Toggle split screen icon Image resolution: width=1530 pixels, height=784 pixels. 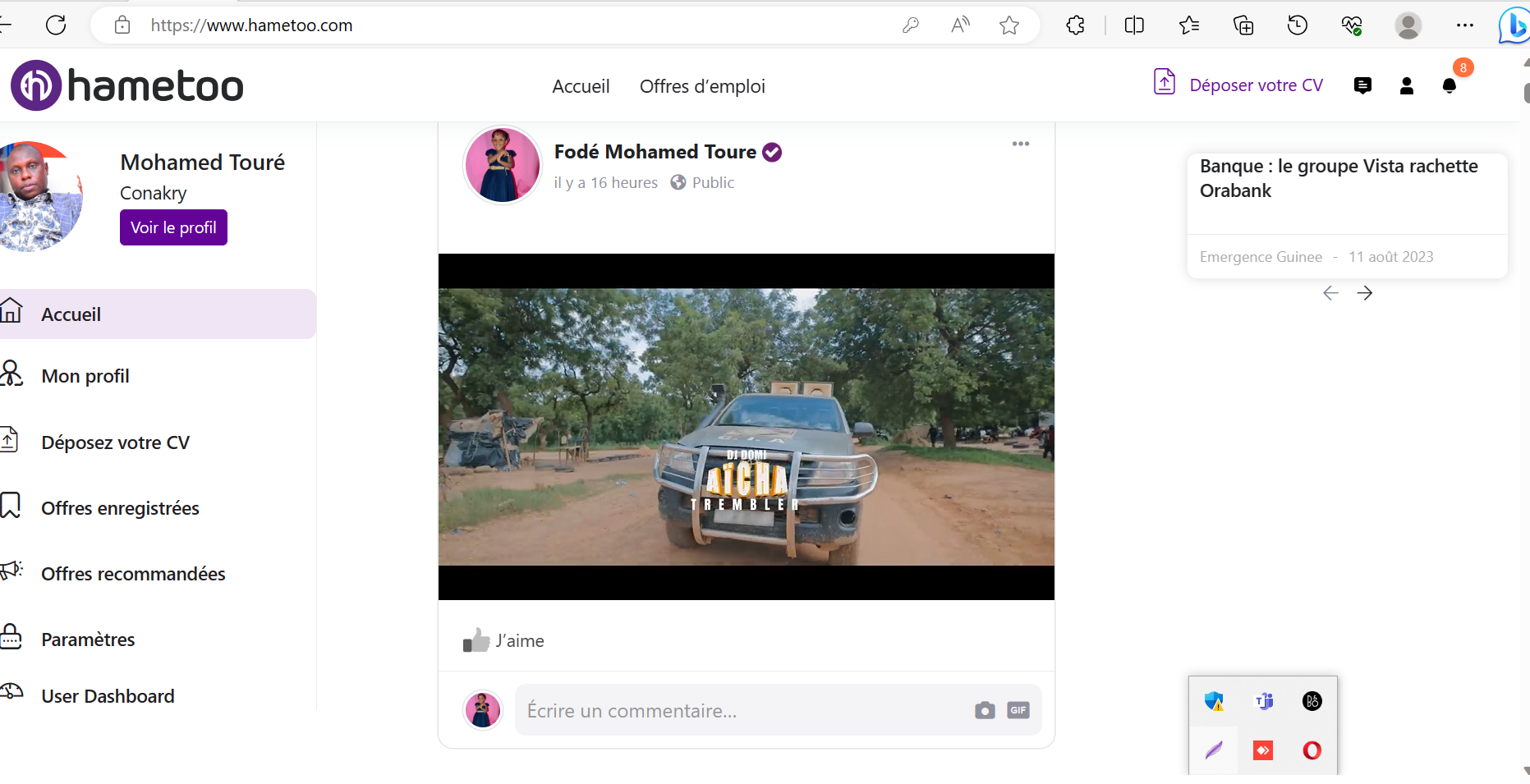pos(1134,25)
